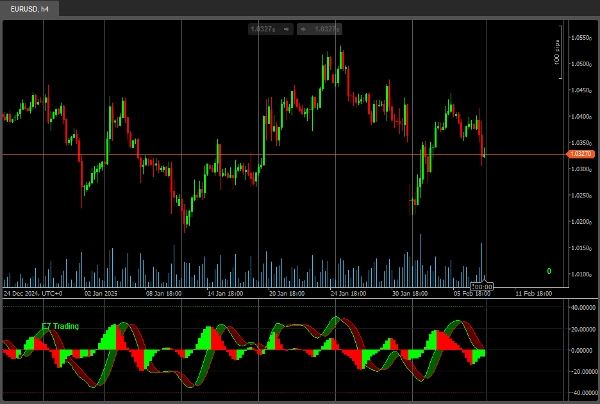Viewport: 600px width, 404px height.
Task: Click the 24 Jan 18:00 time label
Action: (348, 294)
